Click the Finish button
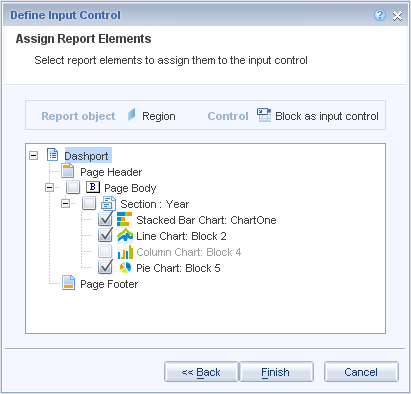Screen dimensions: 411x394 pyautogui.click(x=277, y=372)
